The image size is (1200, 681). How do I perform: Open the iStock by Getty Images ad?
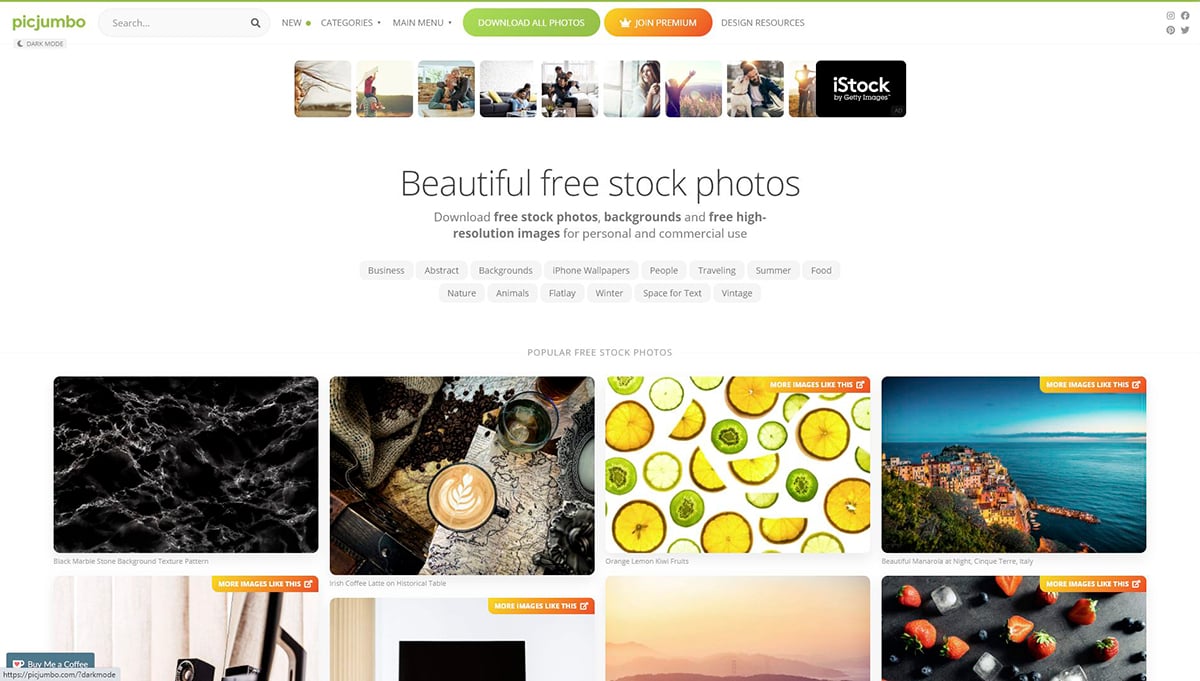[x=861, y=89]
